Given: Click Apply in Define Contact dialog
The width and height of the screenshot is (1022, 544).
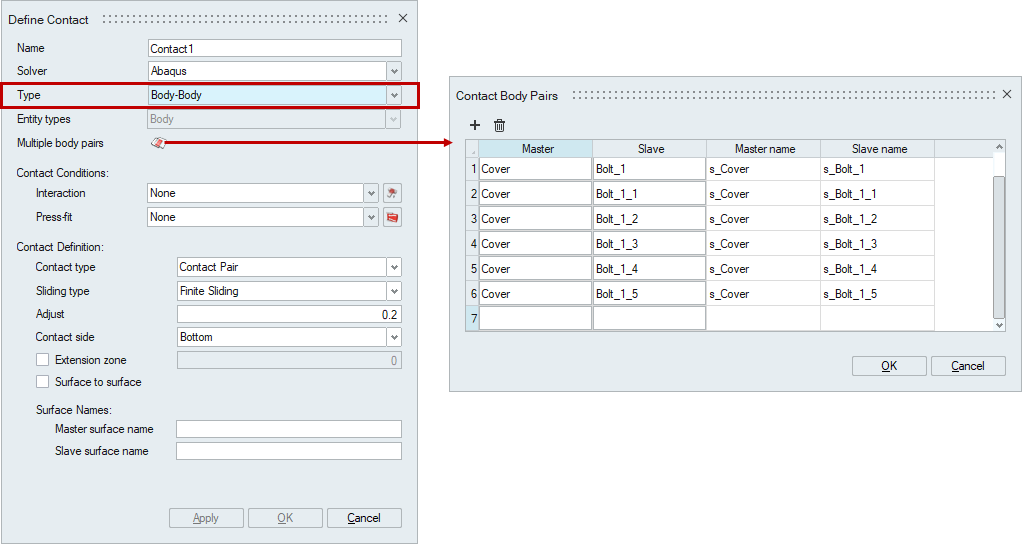Looking at the screenshot, I should [x=206, y=518].
